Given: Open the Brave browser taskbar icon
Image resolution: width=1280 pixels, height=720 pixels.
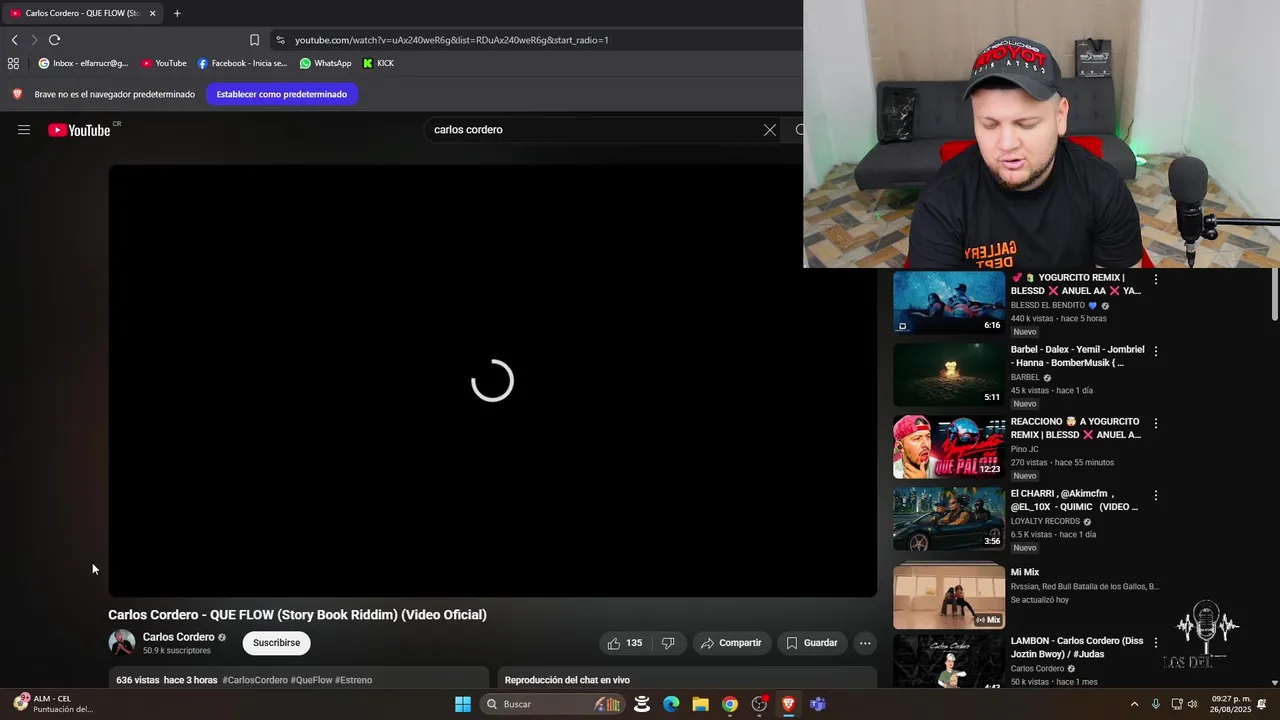Looking at the screenshot, I should click(788, 704).
